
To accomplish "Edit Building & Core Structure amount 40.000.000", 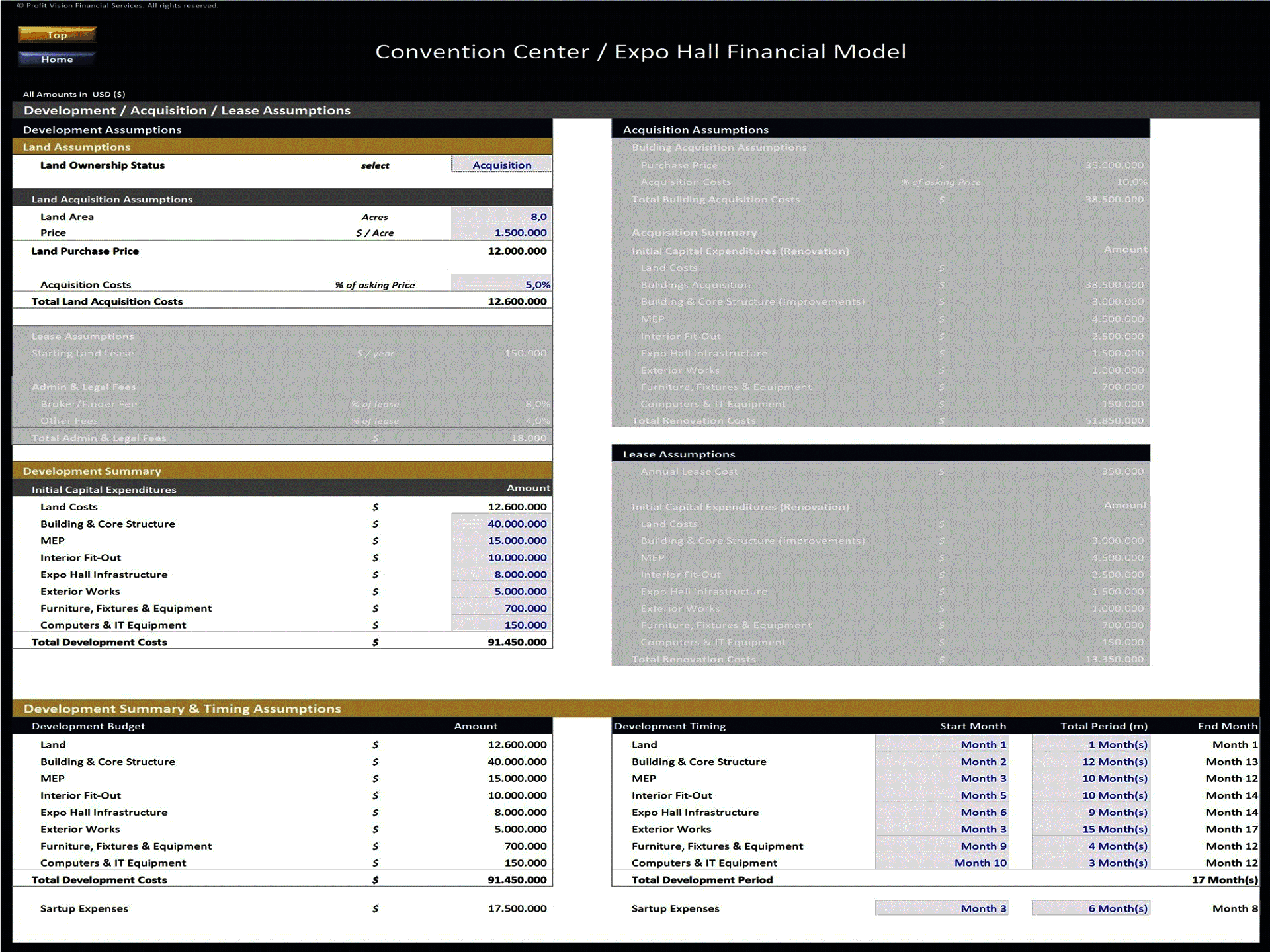I will (x=501, y=524).
